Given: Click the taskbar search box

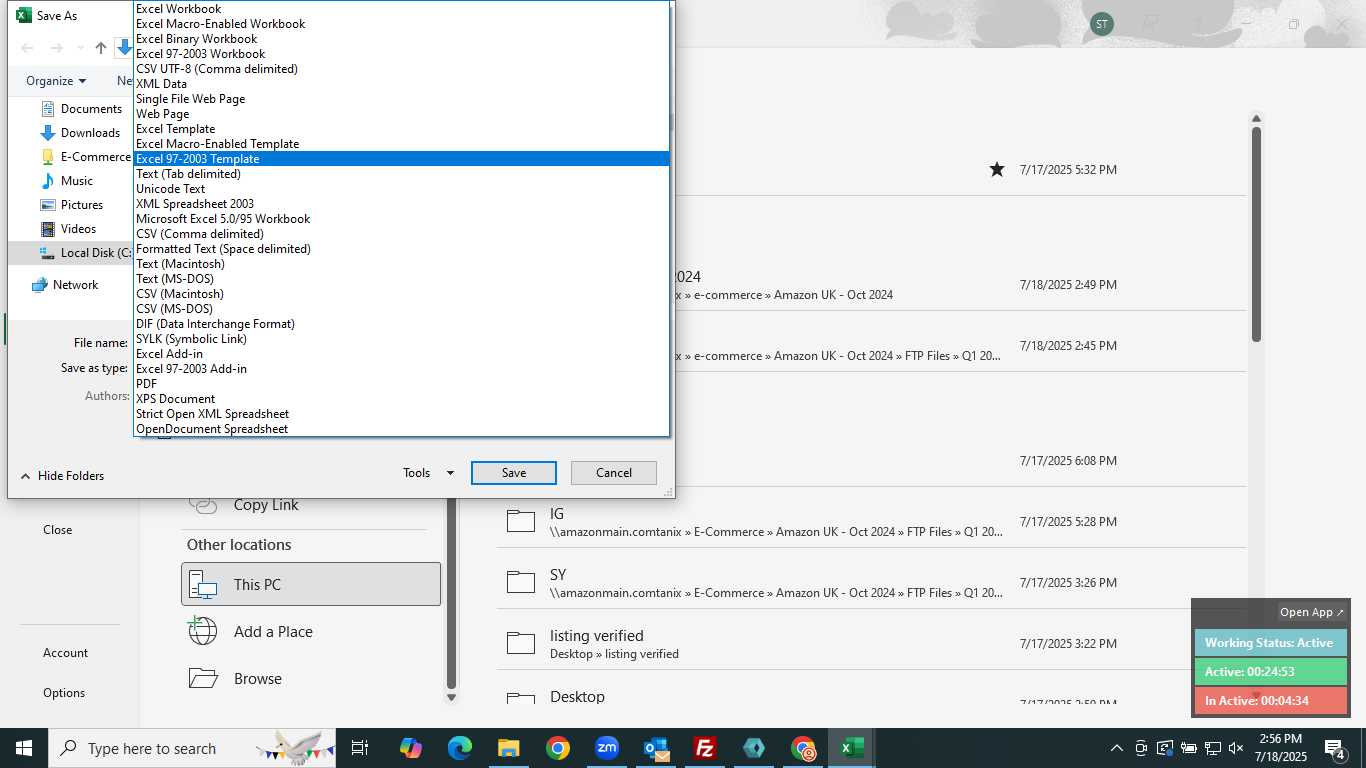Looking at the screenshot, I should 193,748.
